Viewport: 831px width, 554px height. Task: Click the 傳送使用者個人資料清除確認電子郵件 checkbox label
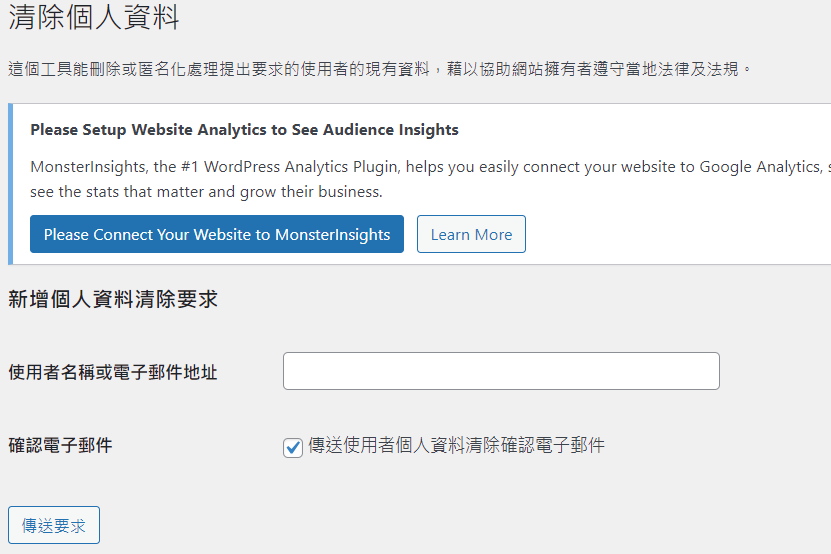(x=456, y=445)
